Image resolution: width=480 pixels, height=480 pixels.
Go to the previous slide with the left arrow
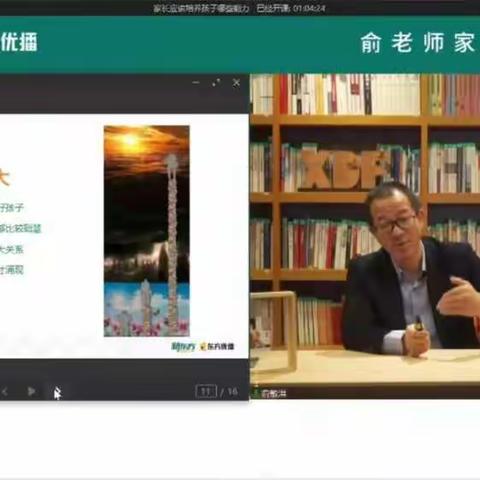[x=5, y=392]
